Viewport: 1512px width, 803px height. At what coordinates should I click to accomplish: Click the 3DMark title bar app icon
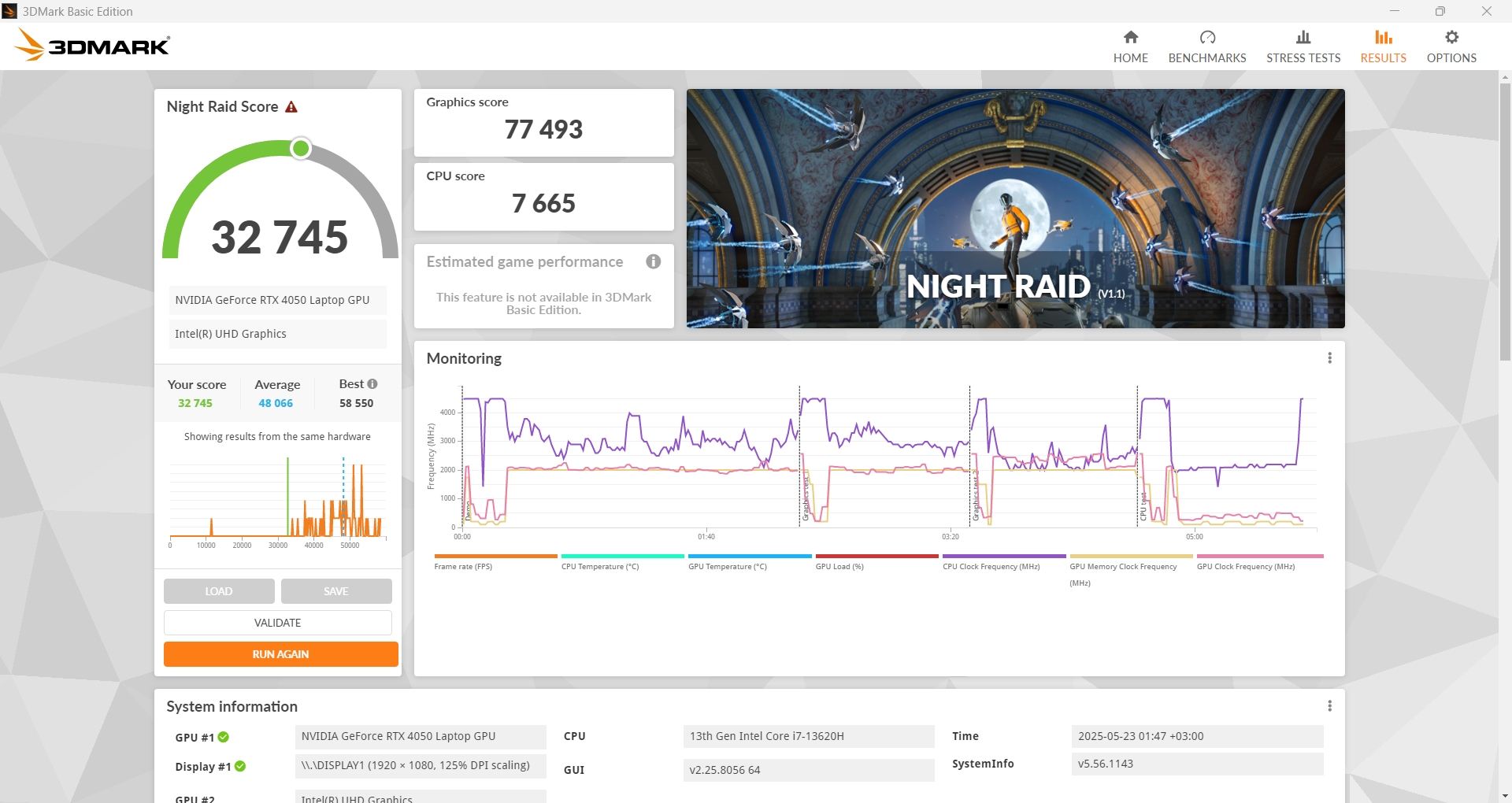point(10,11)
